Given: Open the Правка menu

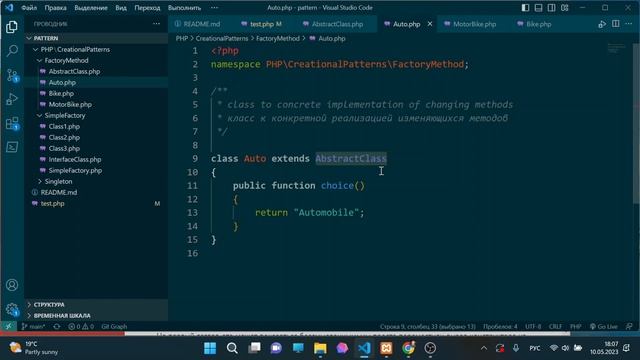Looking at the screenshot, I should (56, 8).
